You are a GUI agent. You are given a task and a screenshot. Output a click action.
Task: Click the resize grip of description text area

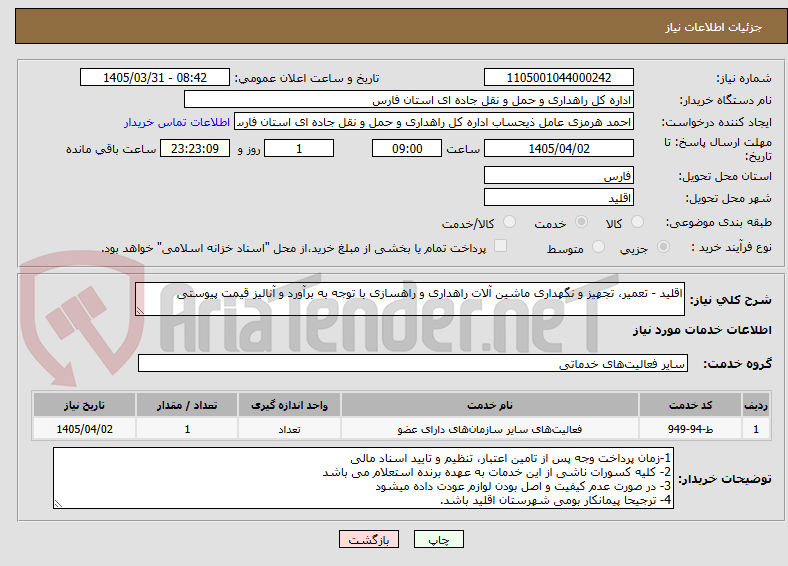pyautogui.click(x=140, y=311)
